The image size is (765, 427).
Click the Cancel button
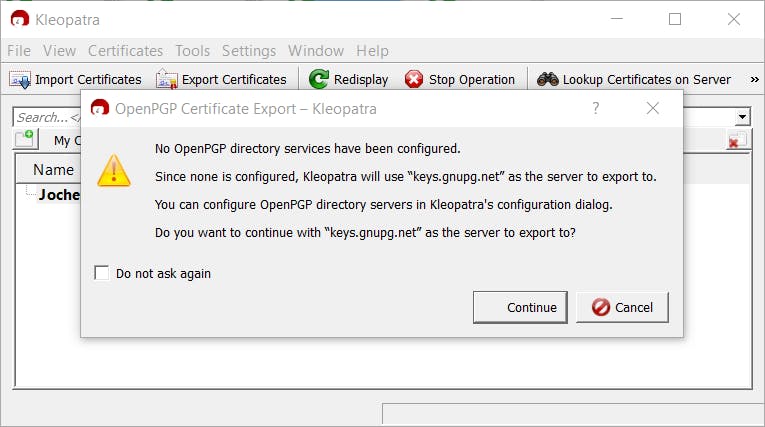(x=622, y=307)
